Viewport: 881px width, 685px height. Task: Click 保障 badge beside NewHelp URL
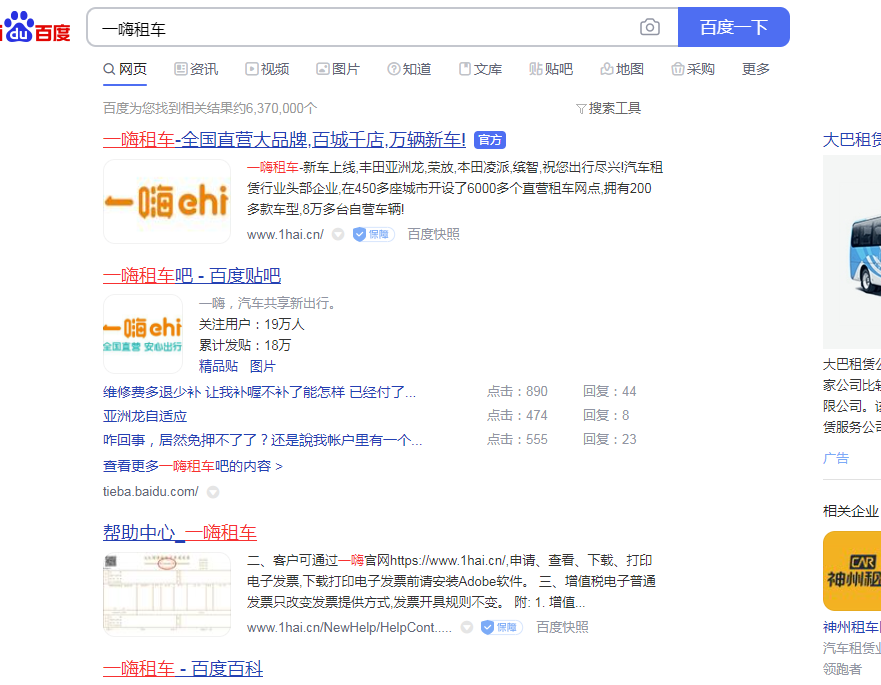pyautogui.click(x=502, y=627)
